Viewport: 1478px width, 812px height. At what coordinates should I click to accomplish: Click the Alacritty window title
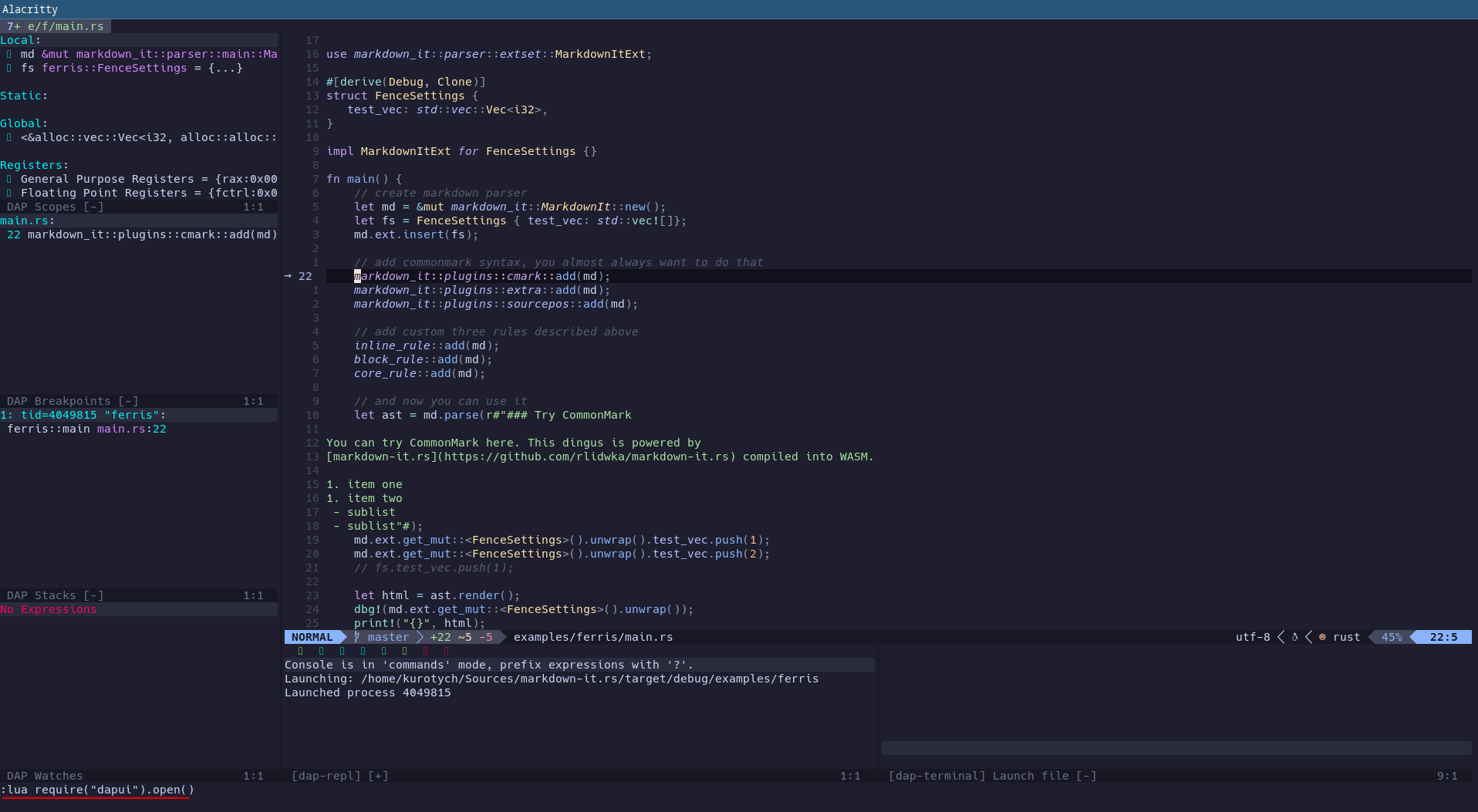click(x=30, y=9)
